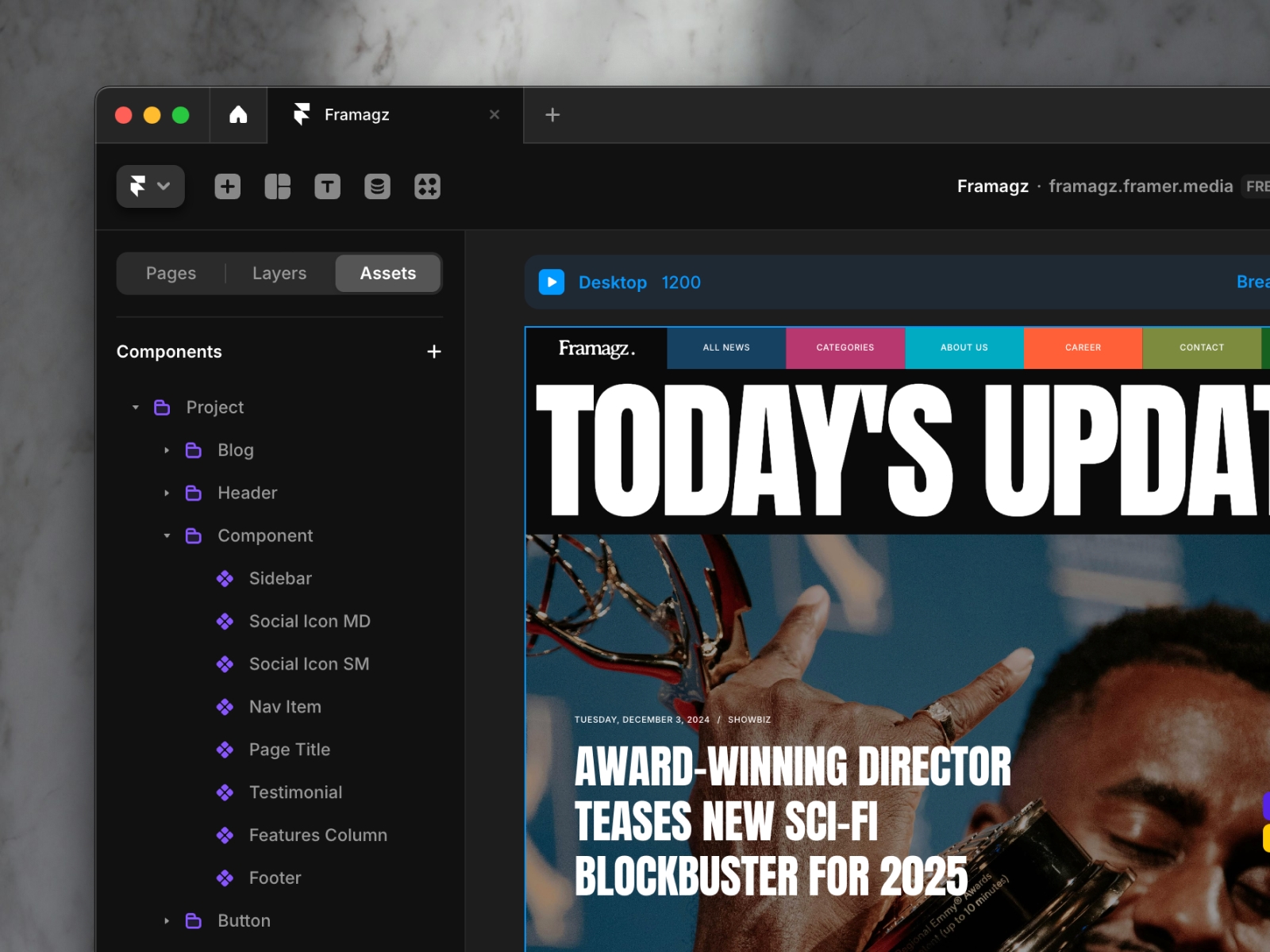Open the Plugins panel icon
This screenshot has width=1270, height=952.
(x=427, y=186)
